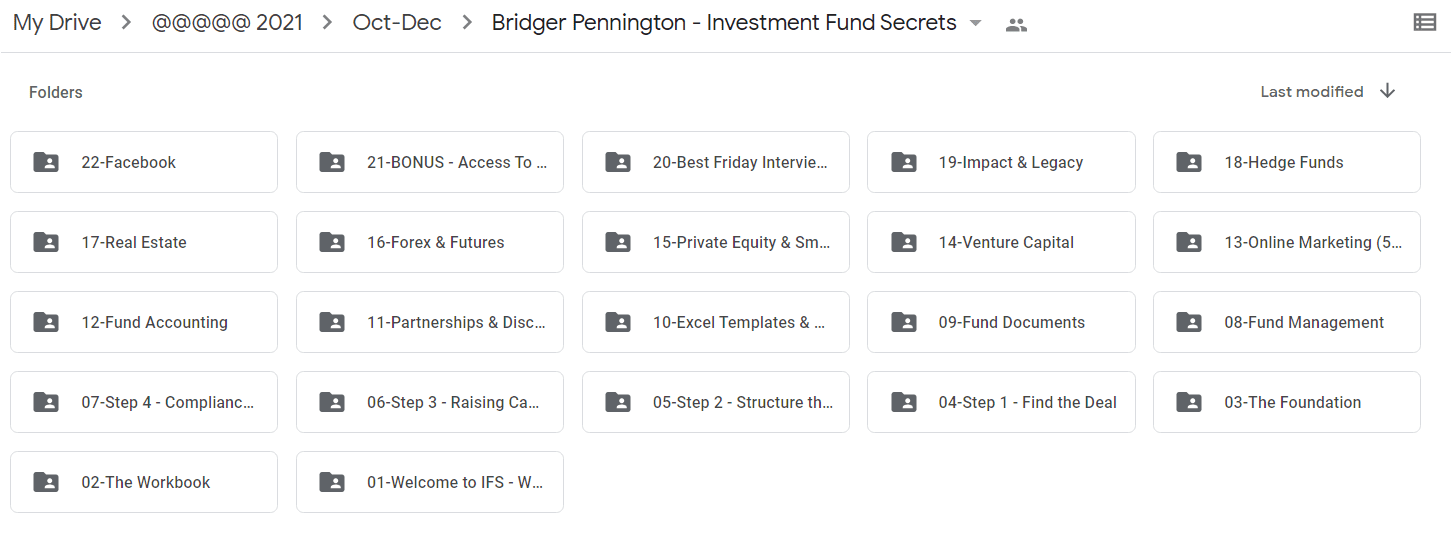The image size is (1451, 533).
Task: Click folder icon of 14-Venture Capital
Action: 903,242
